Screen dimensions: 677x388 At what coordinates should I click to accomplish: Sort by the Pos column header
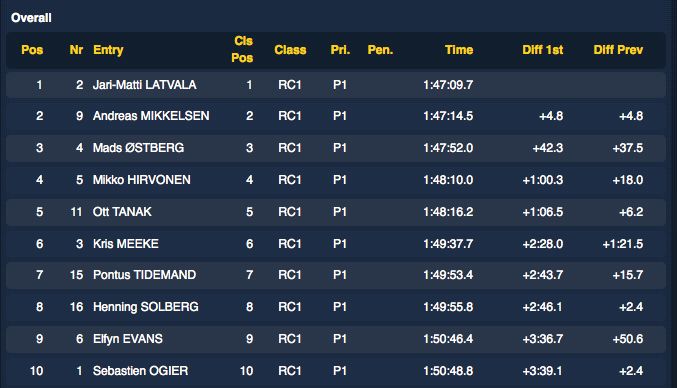[x=32, y=50]
